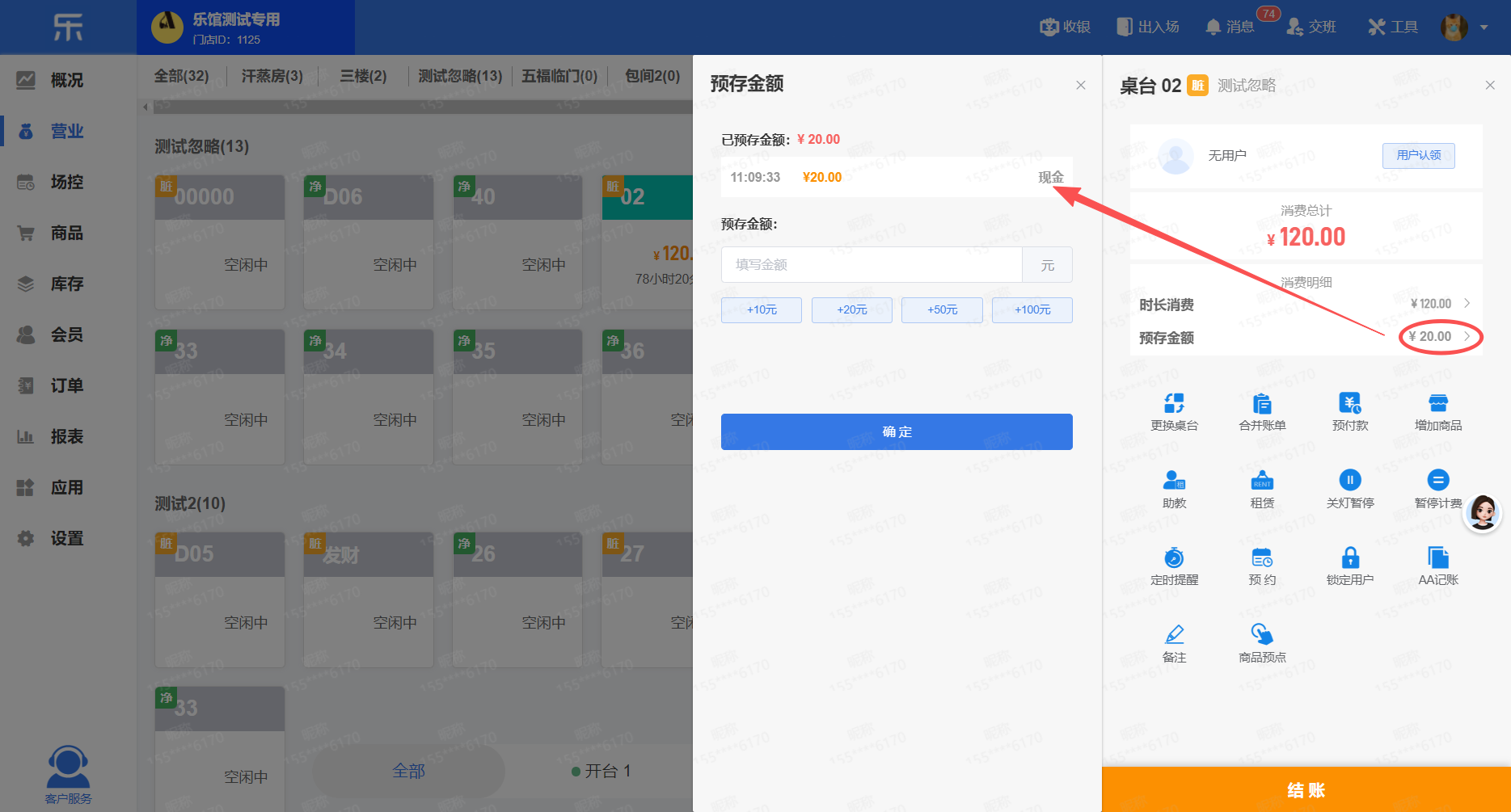Select table card 34
Viewport: 1511px width, 812px height.
[369, 397]
